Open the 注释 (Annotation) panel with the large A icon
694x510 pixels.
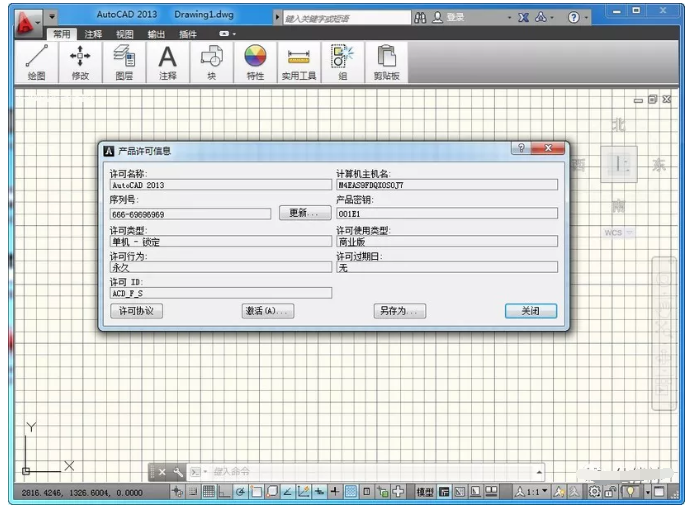pyautogui.click(x=168, y=62)
